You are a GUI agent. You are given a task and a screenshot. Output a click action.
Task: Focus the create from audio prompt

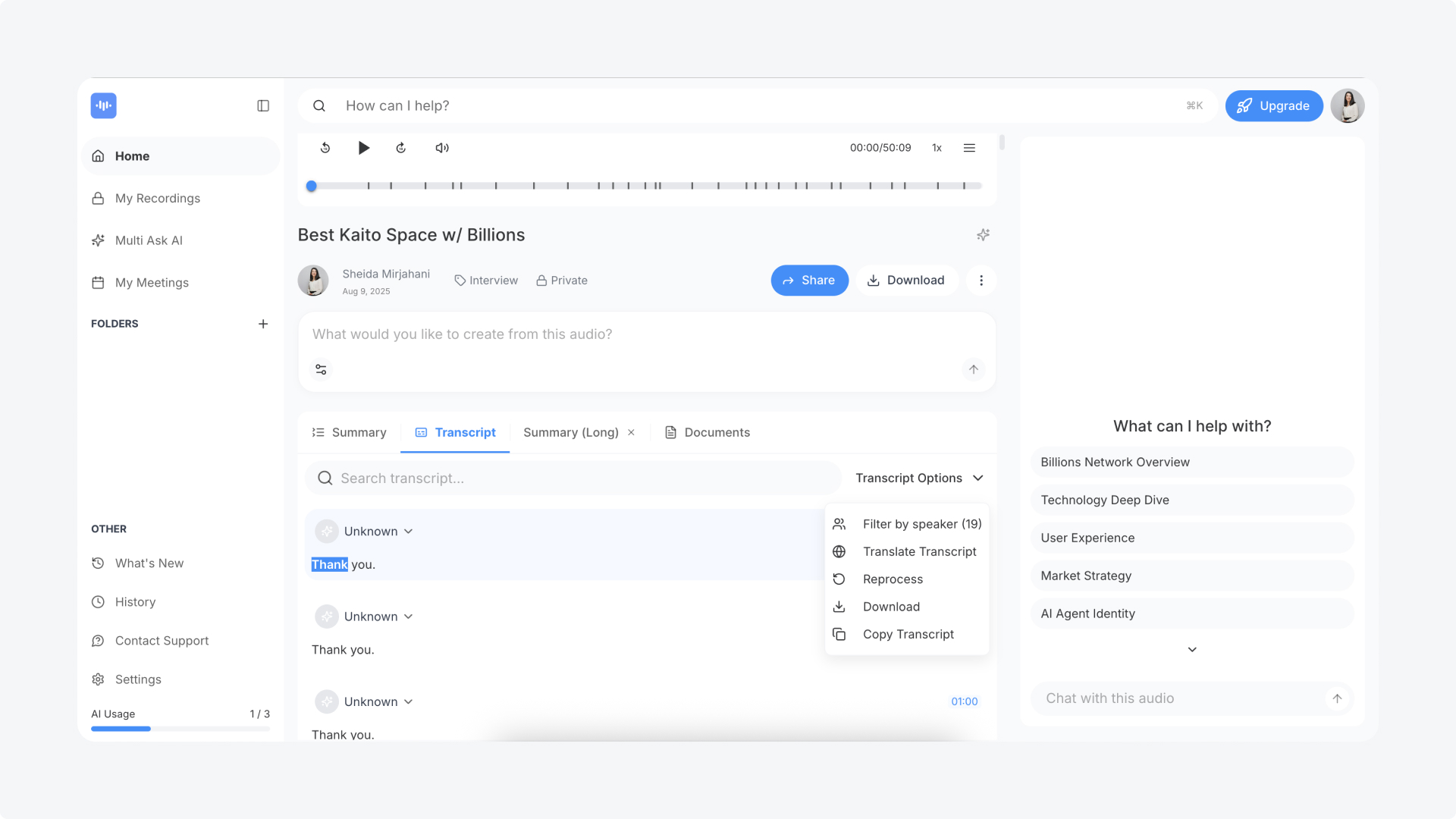click(x=647, y=334)
